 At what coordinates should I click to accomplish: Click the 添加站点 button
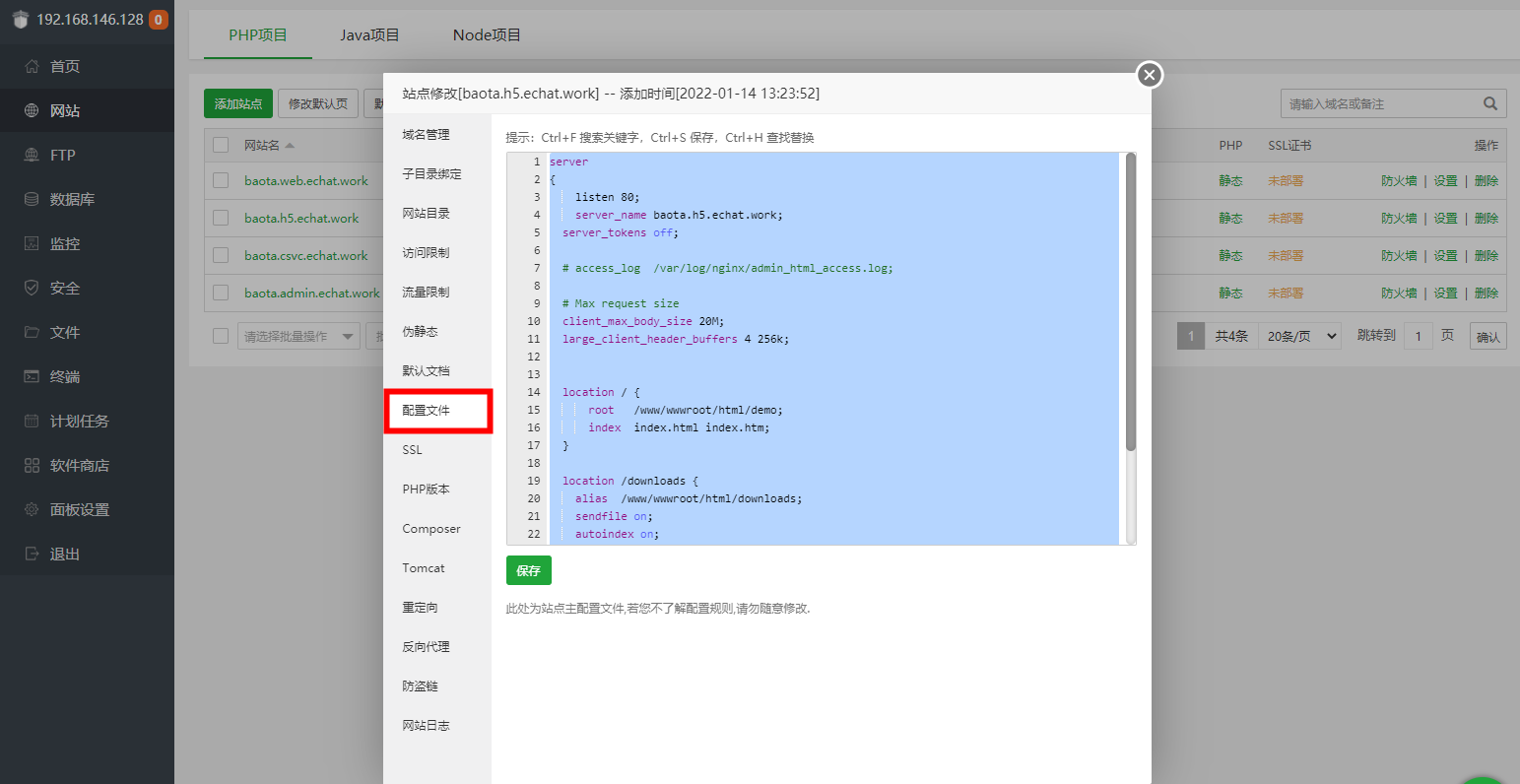(238, 103)
